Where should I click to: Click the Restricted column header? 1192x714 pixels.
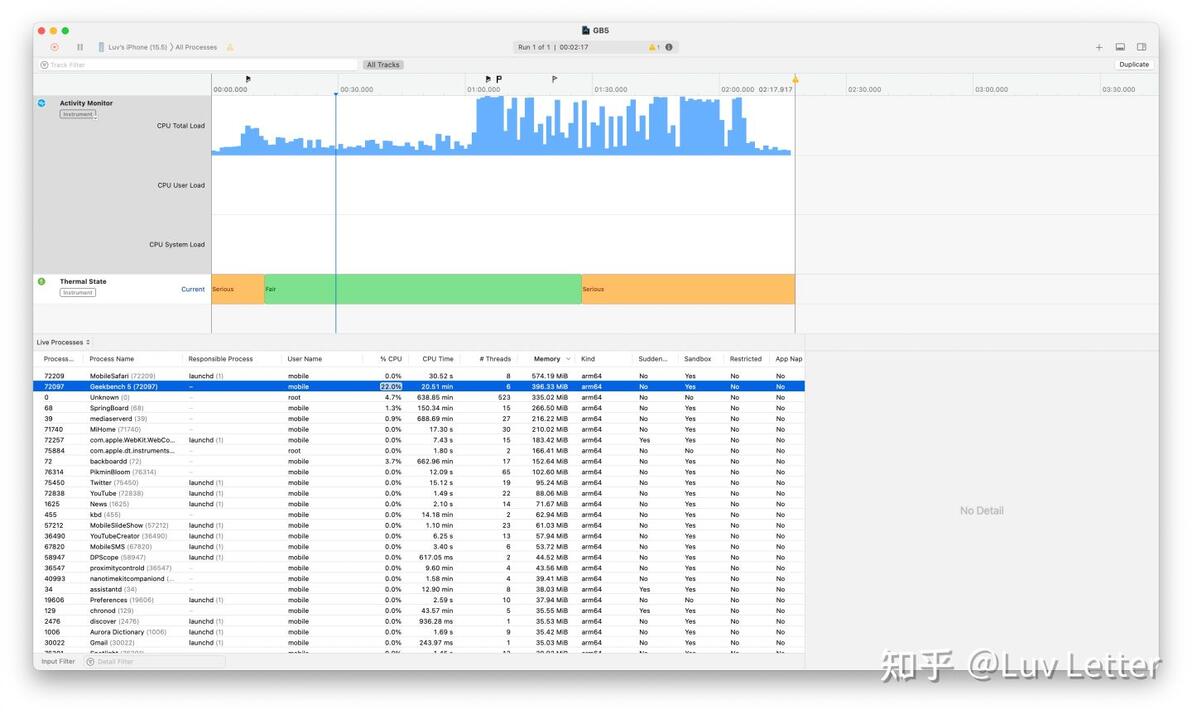tap(746, 359)
